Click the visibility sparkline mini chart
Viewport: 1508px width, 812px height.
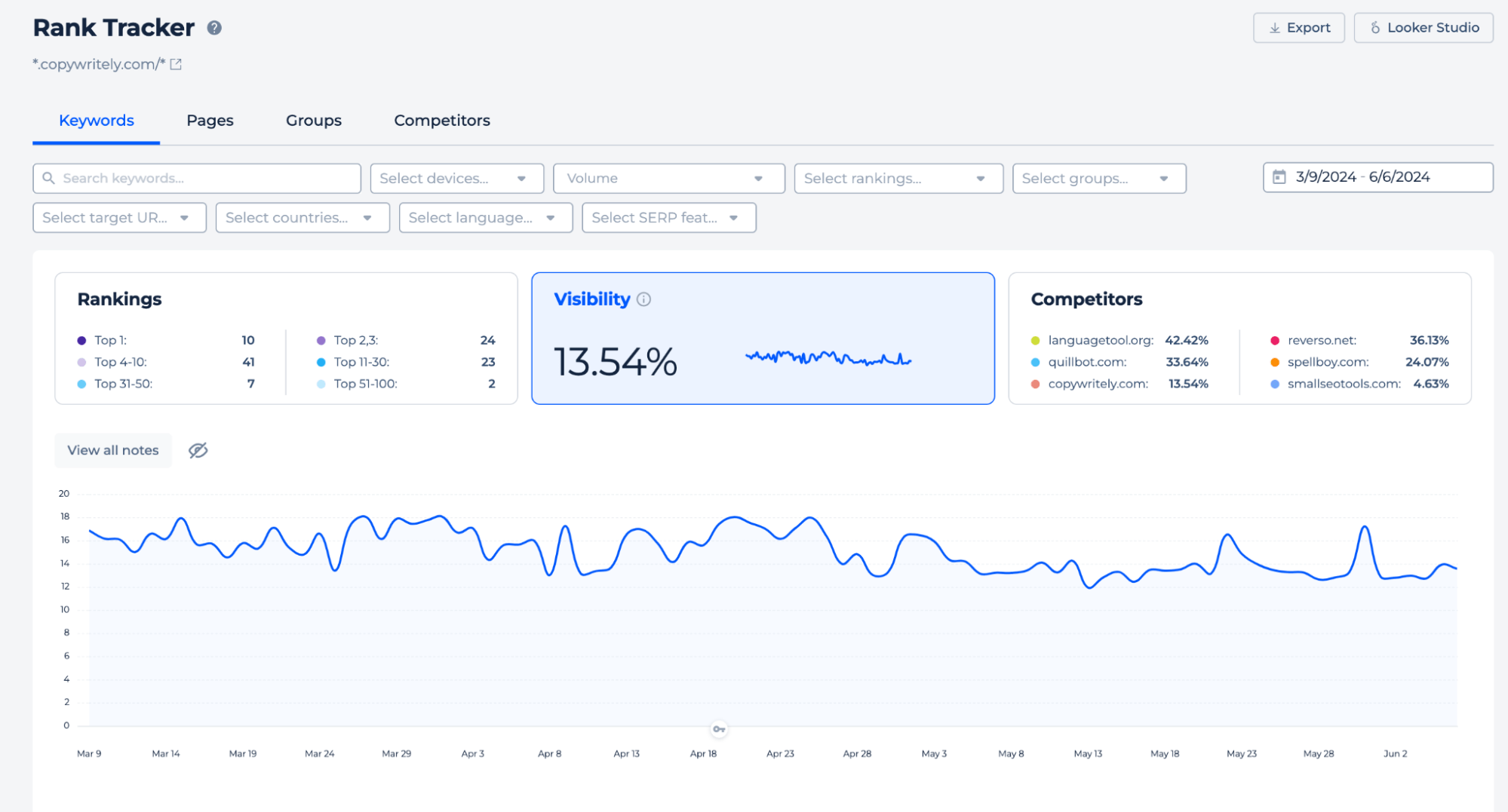tap(828, 358)
